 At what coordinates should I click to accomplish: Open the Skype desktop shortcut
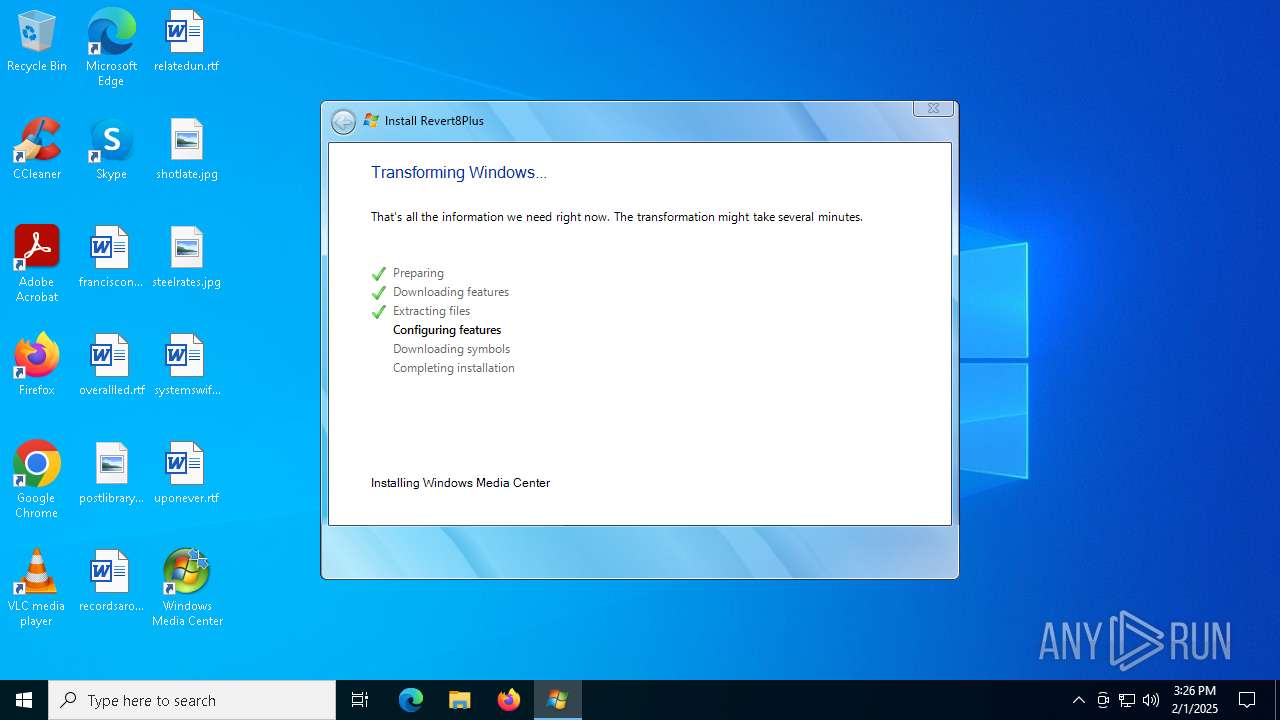[111, 150]
